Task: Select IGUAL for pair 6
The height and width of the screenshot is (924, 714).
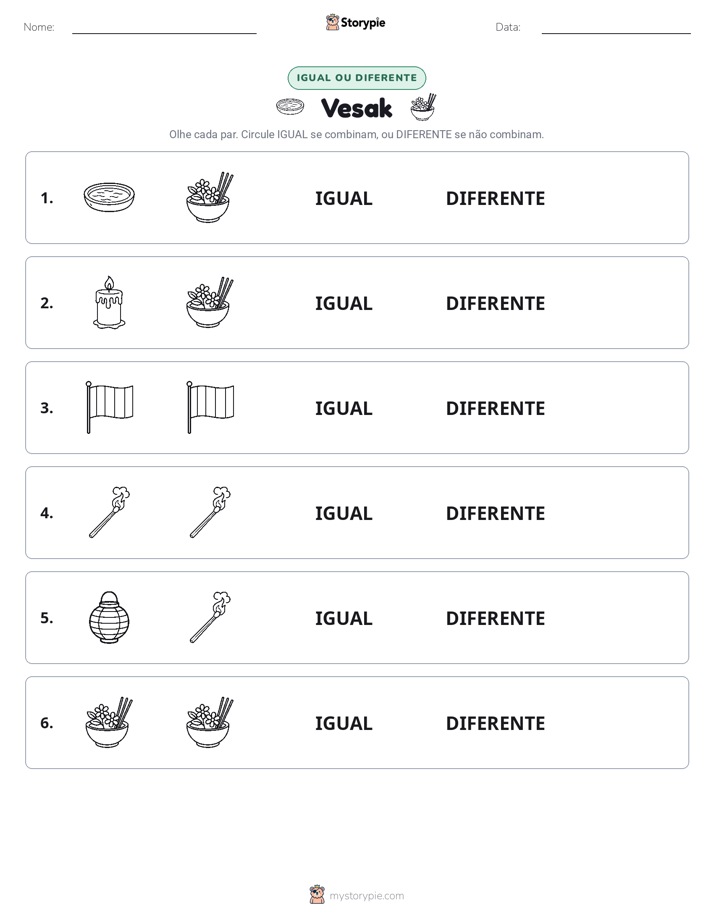Action: click(x=343, y=723)
